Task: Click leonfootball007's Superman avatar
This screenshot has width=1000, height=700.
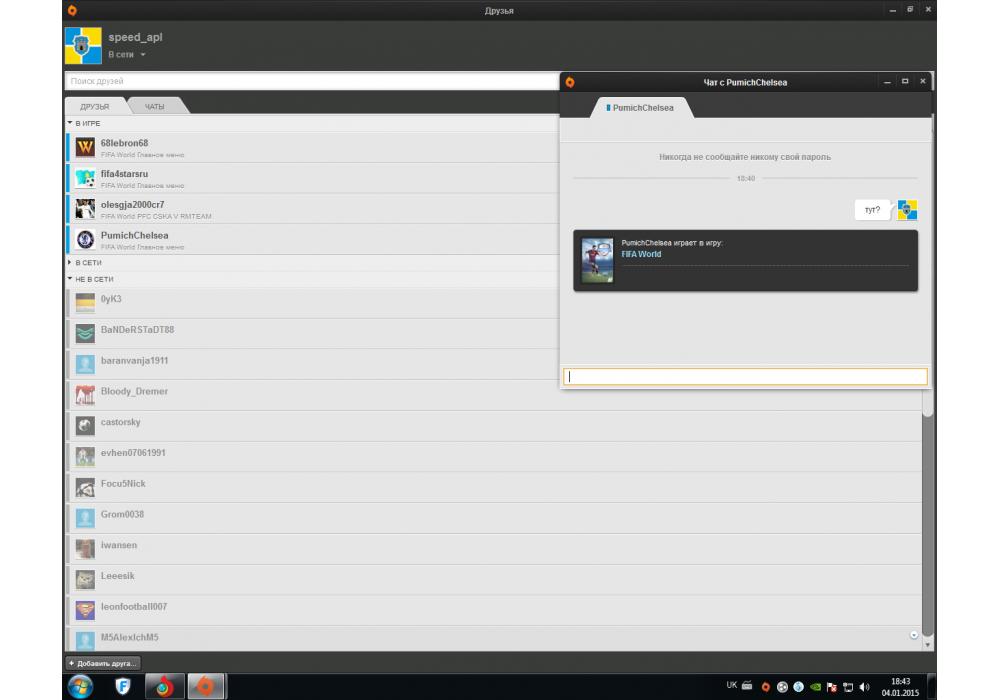Action: coord(85,609)
